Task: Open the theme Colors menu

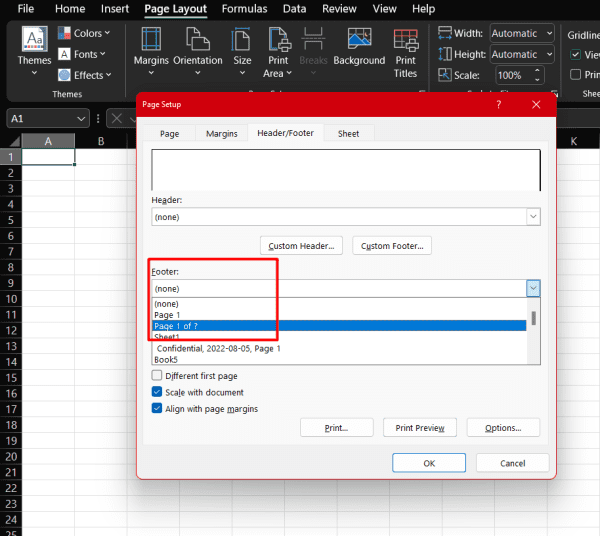Action: point(84,33)
